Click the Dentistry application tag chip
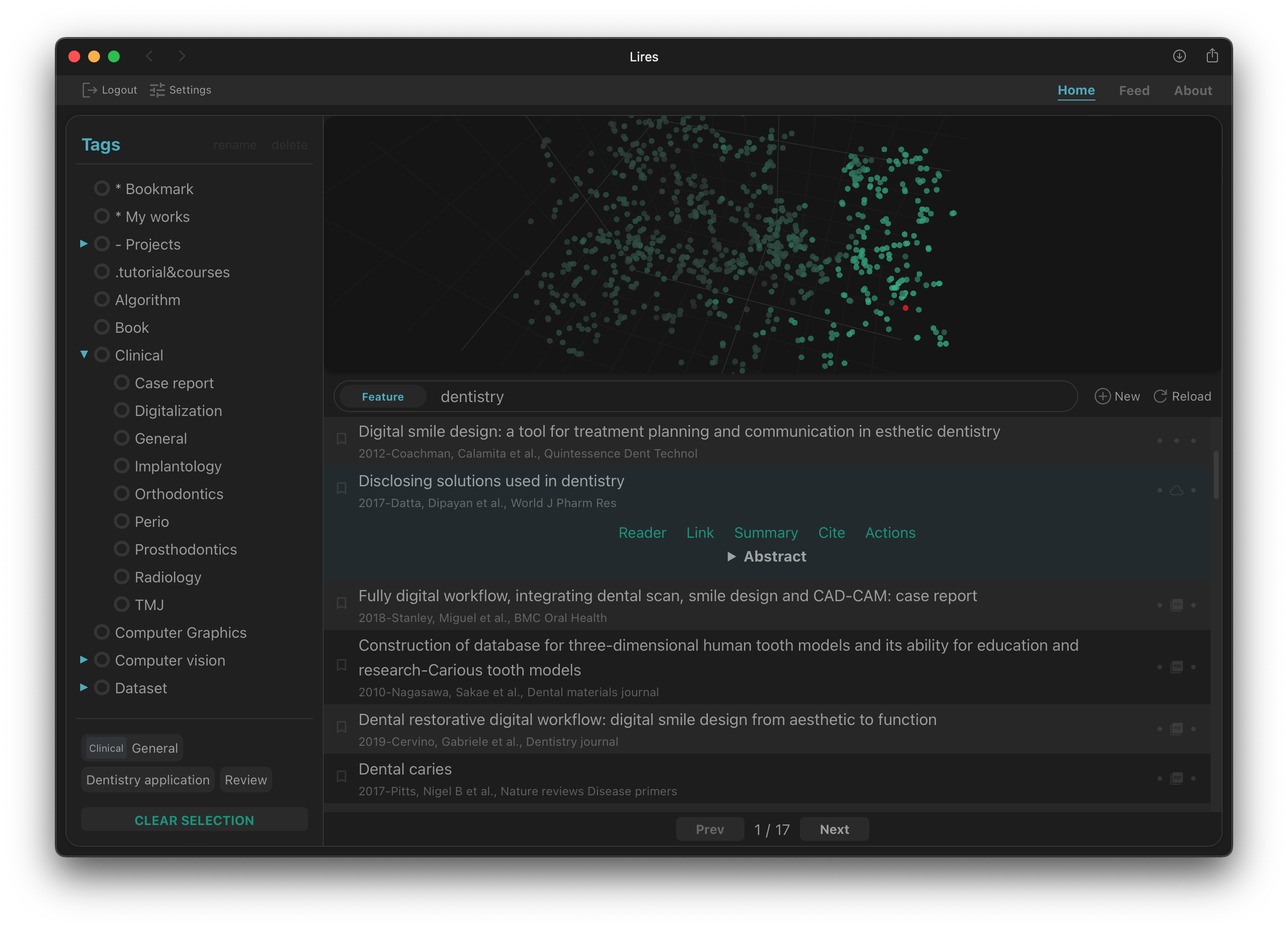The width and height of the screenshot is (1288, 930). click(148, 779)
